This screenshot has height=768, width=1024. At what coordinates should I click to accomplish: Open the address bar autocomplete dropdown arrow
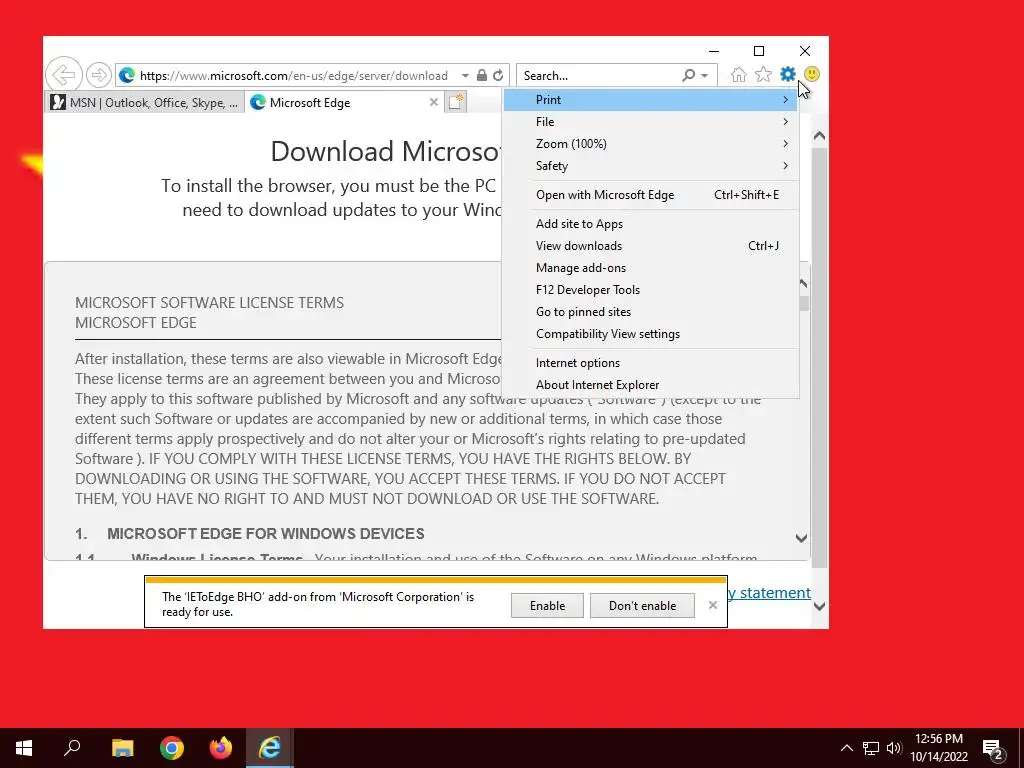coord(465,76)
